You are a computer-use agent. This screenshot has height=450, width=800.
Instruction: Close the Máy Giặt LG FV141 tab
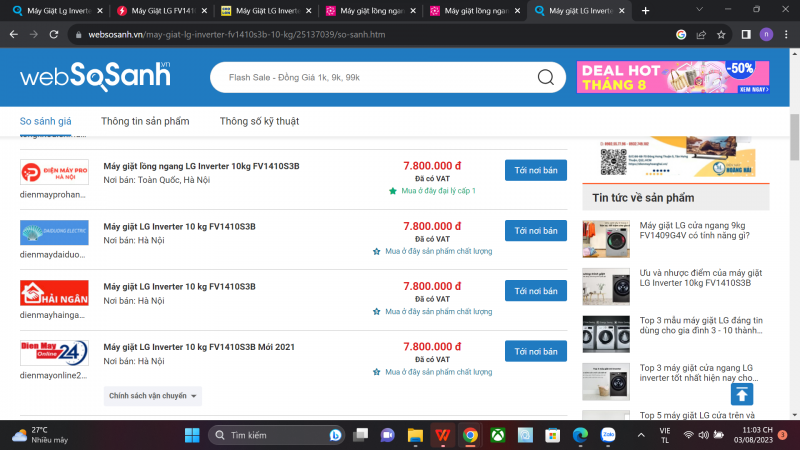(x=204, y=11)
